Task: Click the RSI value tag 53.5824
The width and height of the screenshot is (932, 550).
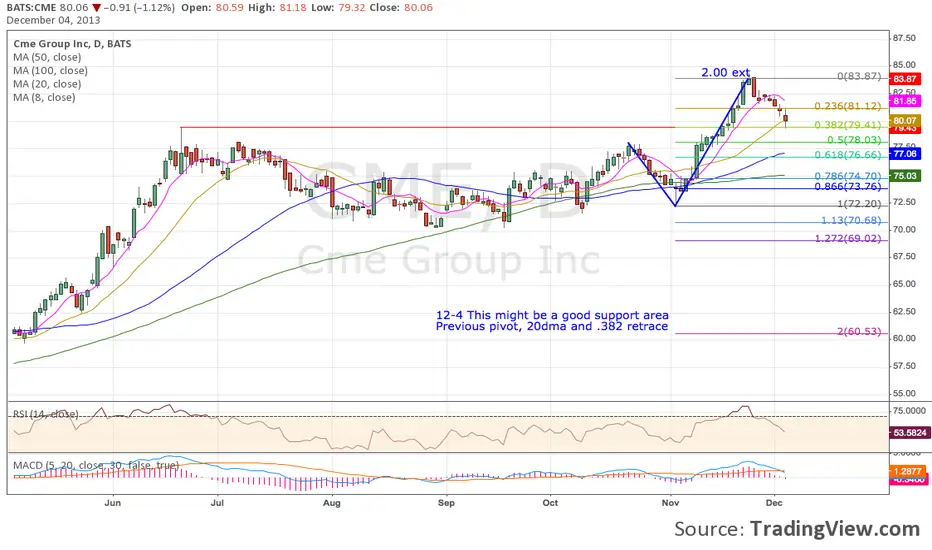Action: click(909, 433)
